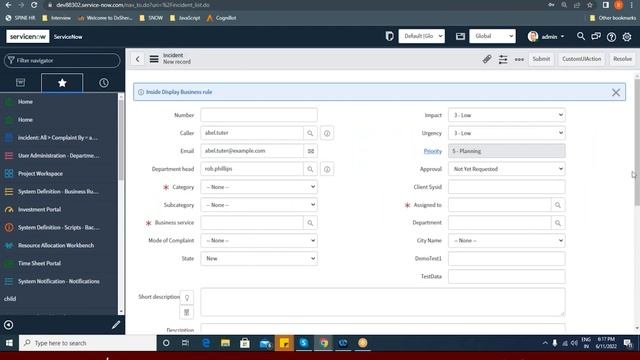Screen dimensions: 640x360
Task: Expand the Urgency dropdown
Action: pyautogui.click(x=507, y=133)
